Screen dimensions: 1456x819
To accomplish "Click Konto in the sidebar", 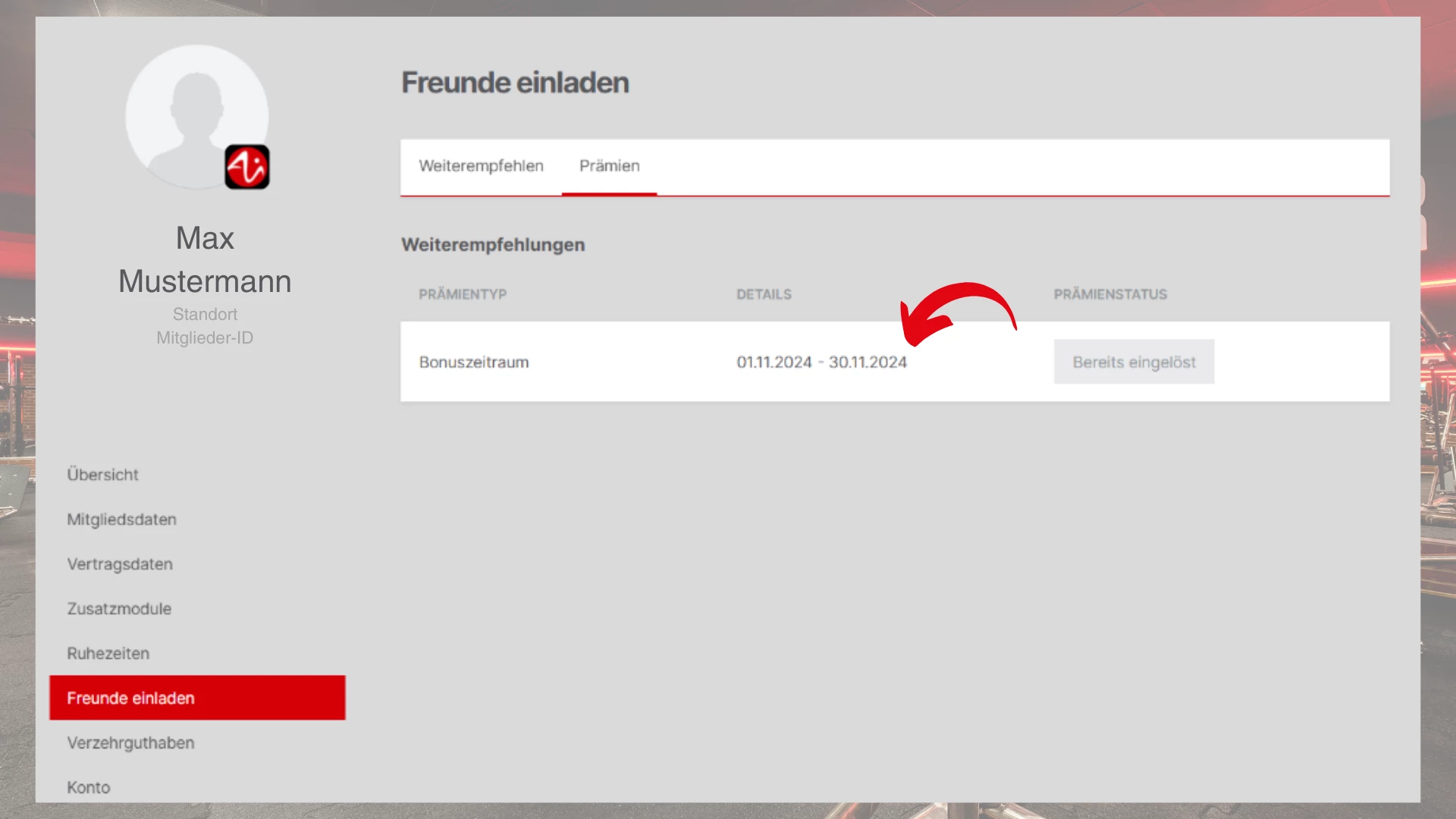I will pyautogui.click(x=88, y=787).
